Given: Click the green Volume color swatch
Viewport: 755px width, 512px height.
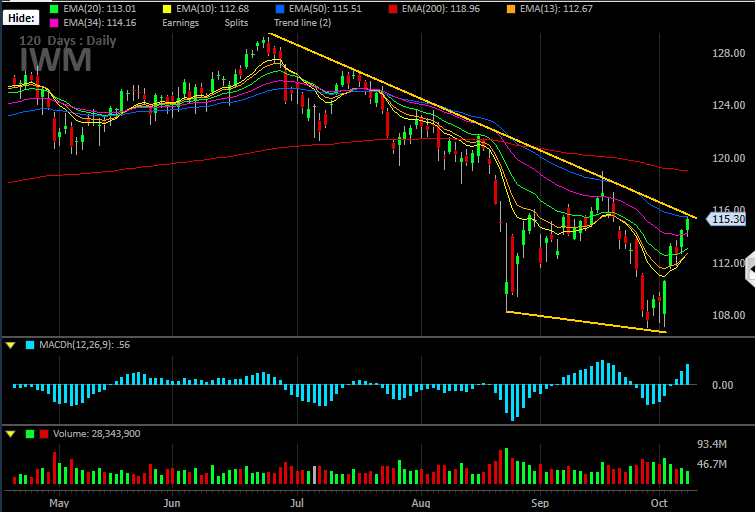Looking at the screenshot, I should click(30, 434).
